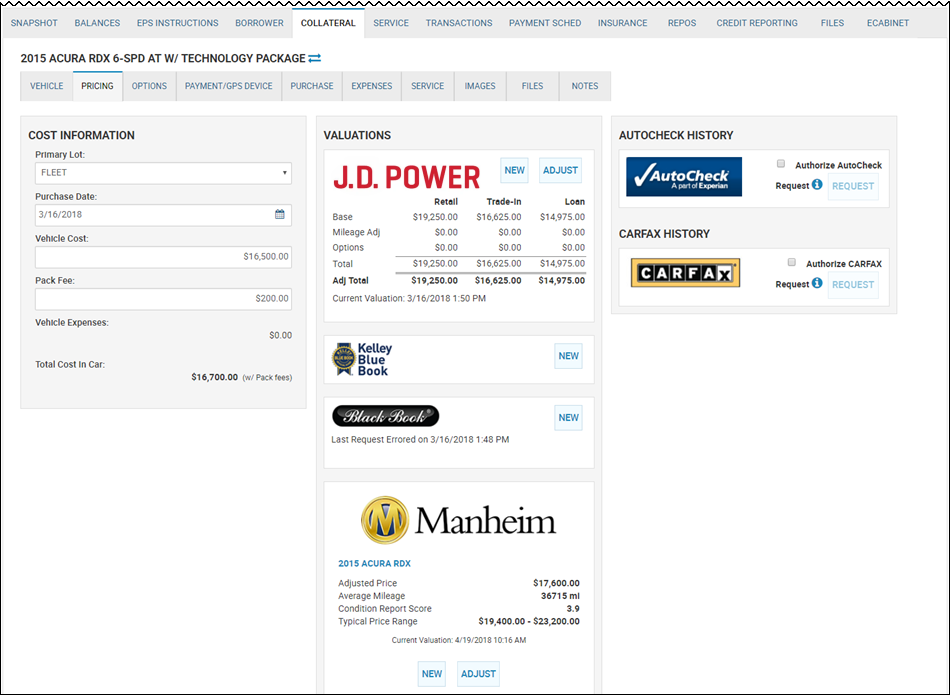Click J.D. Power Adj Total Trade-In $16,625.00

(498, 281)
